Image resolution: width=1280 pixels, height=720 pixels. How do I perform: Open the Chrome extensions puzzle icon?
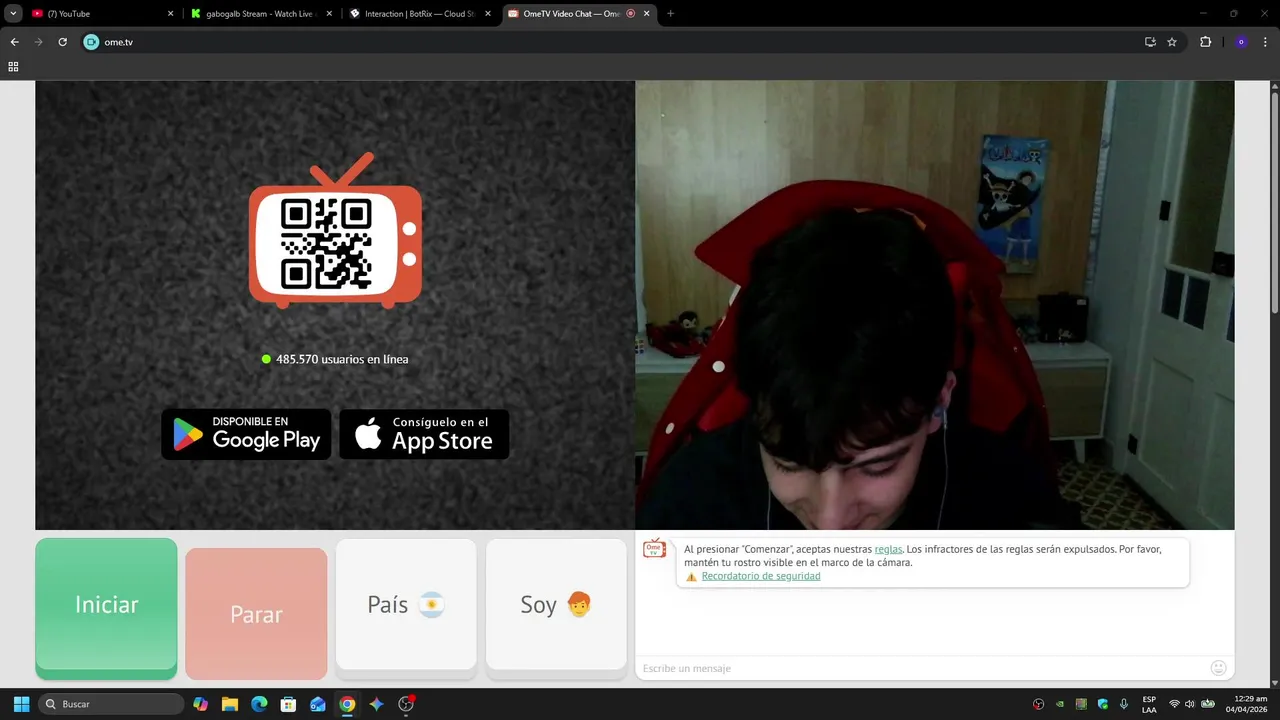pyautogui.click(x=1205, y=42)
